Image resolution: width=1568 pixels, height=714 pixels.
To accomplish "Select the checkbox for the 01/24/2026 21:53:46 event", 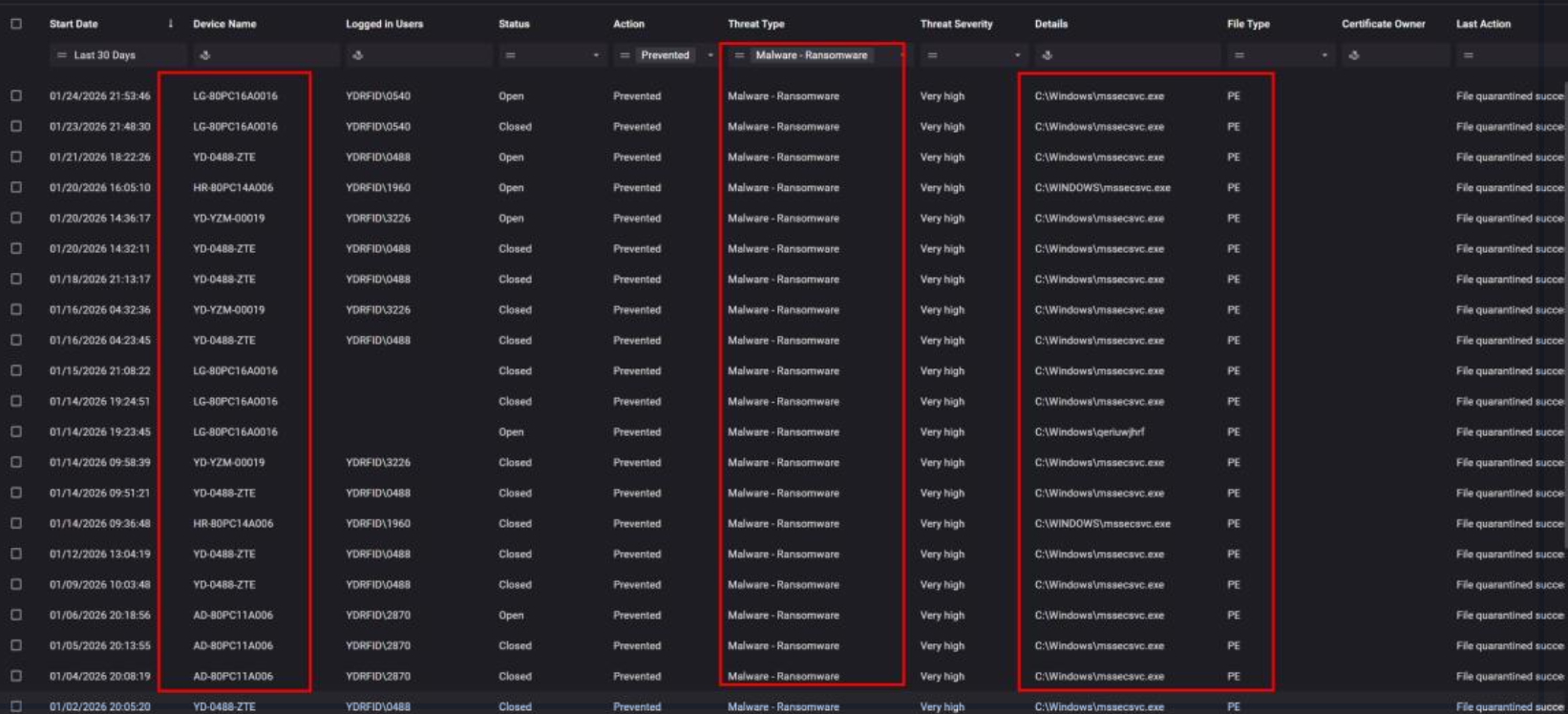I will point(16,95).
